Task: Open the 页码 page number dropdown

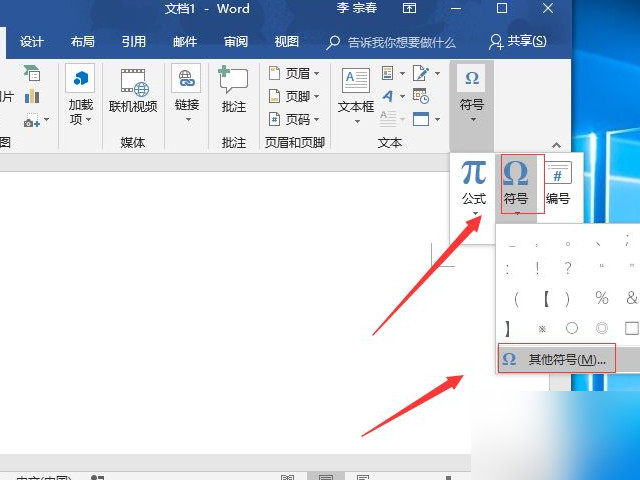Action: pos(294,120)
